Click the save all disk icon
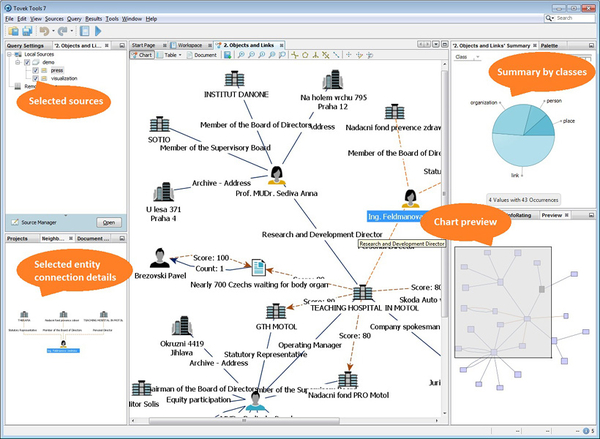The image size is (600, 439). click(x=27, y=31)
